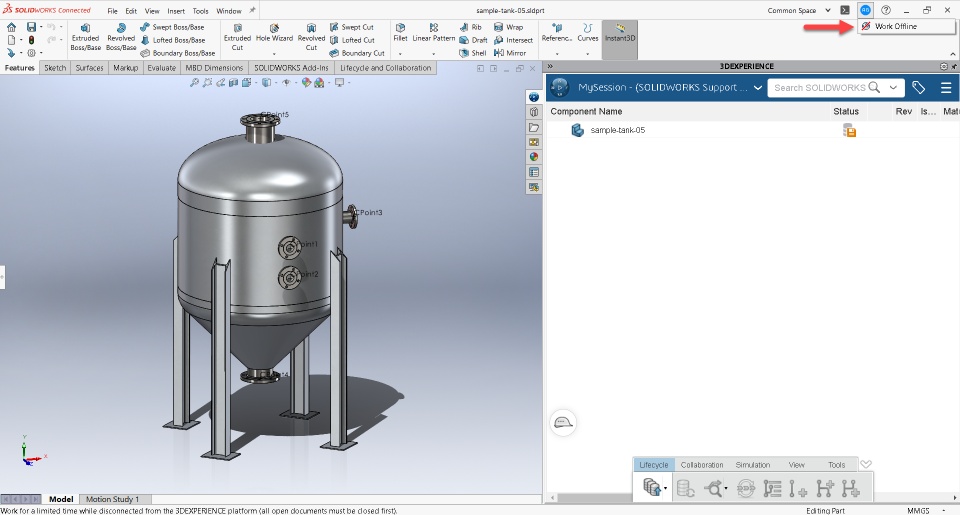Screen dimensions: 960x515
Task: Click the Extruded Boss/Base tool
Action: pyautogui.click(x=85, y=37)
